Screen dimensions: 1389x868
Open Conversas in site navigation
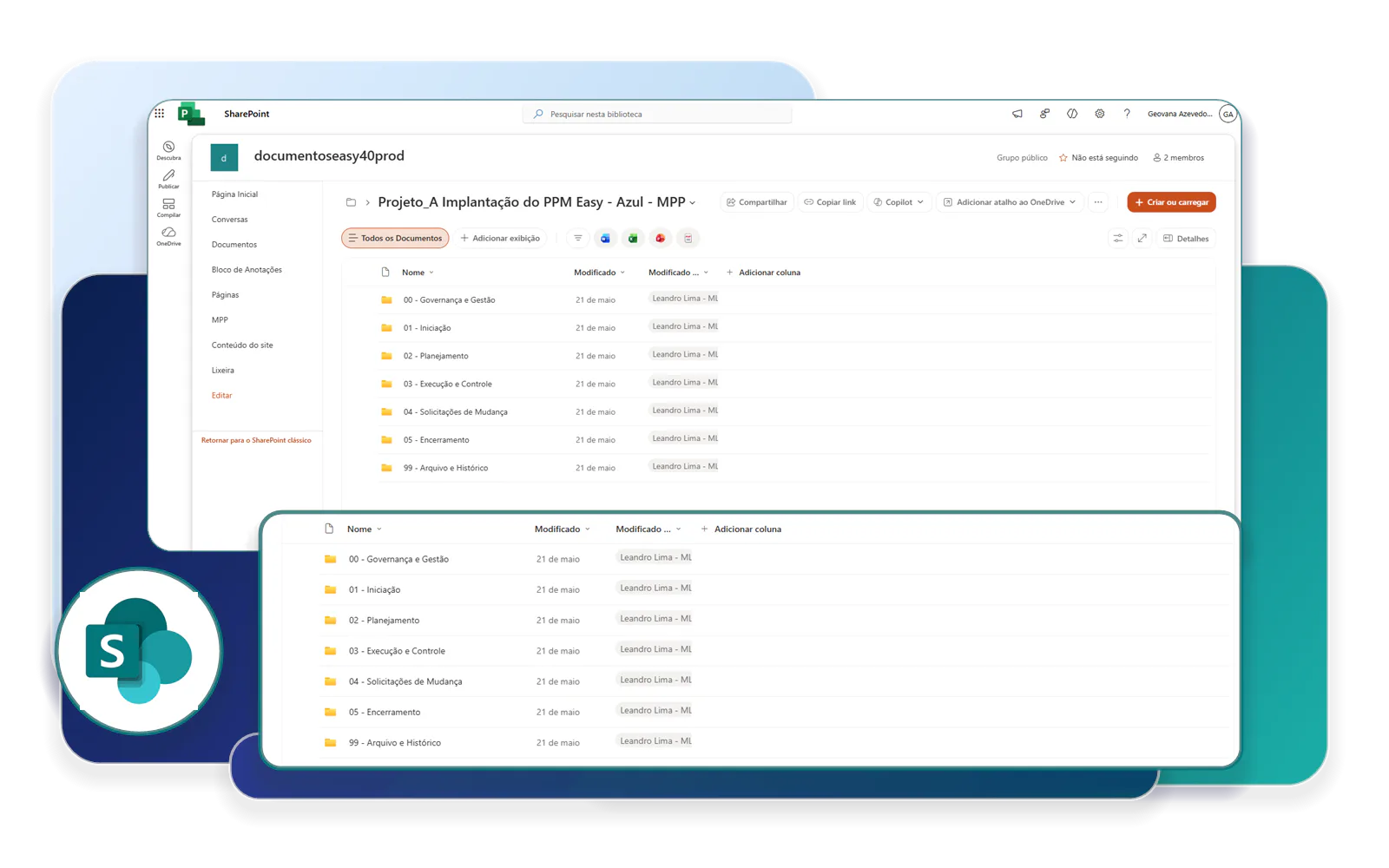tap(229, 220)
